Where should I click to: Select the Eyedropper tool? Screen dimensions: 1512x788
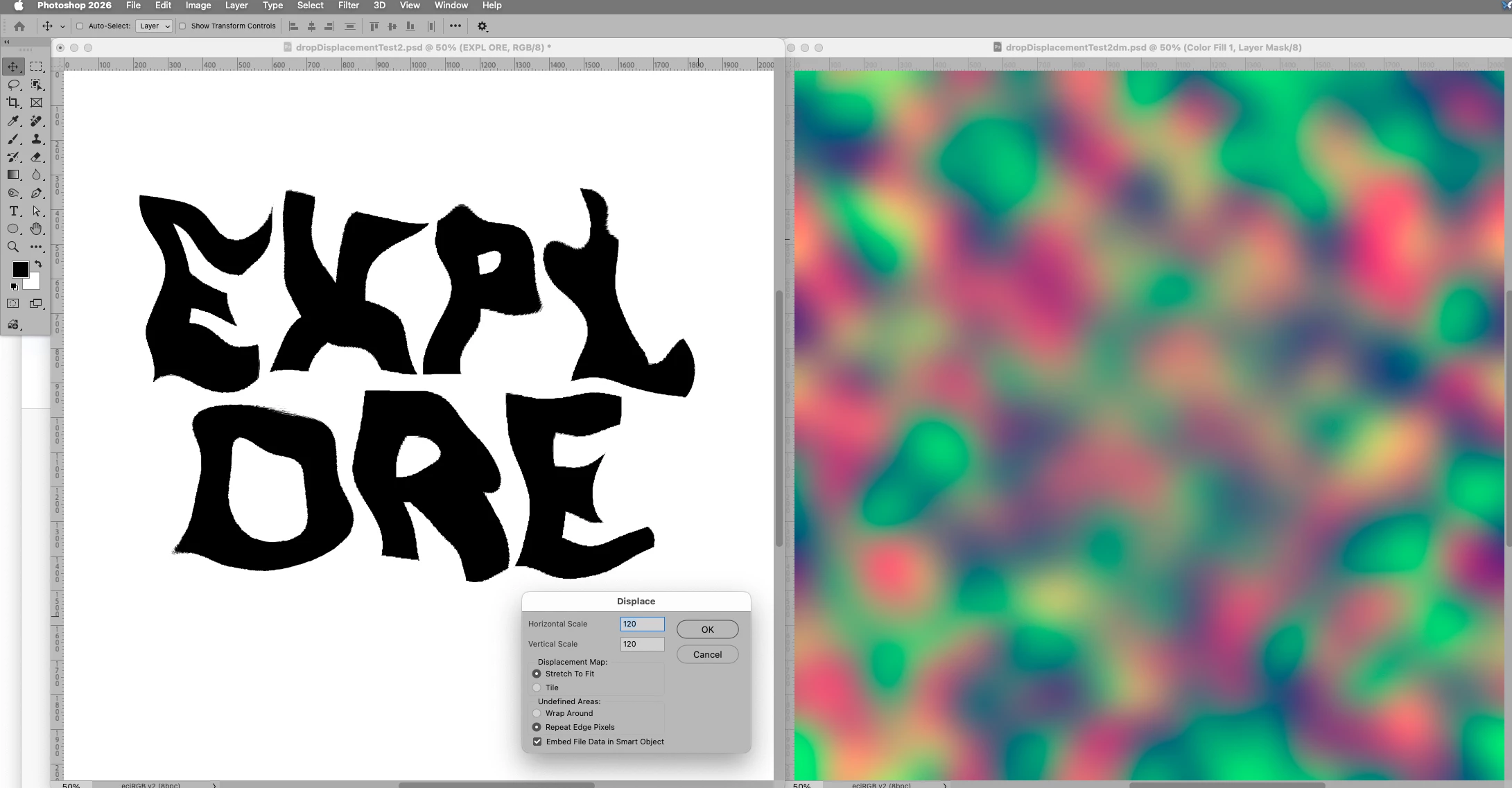(x=13, y=121)
